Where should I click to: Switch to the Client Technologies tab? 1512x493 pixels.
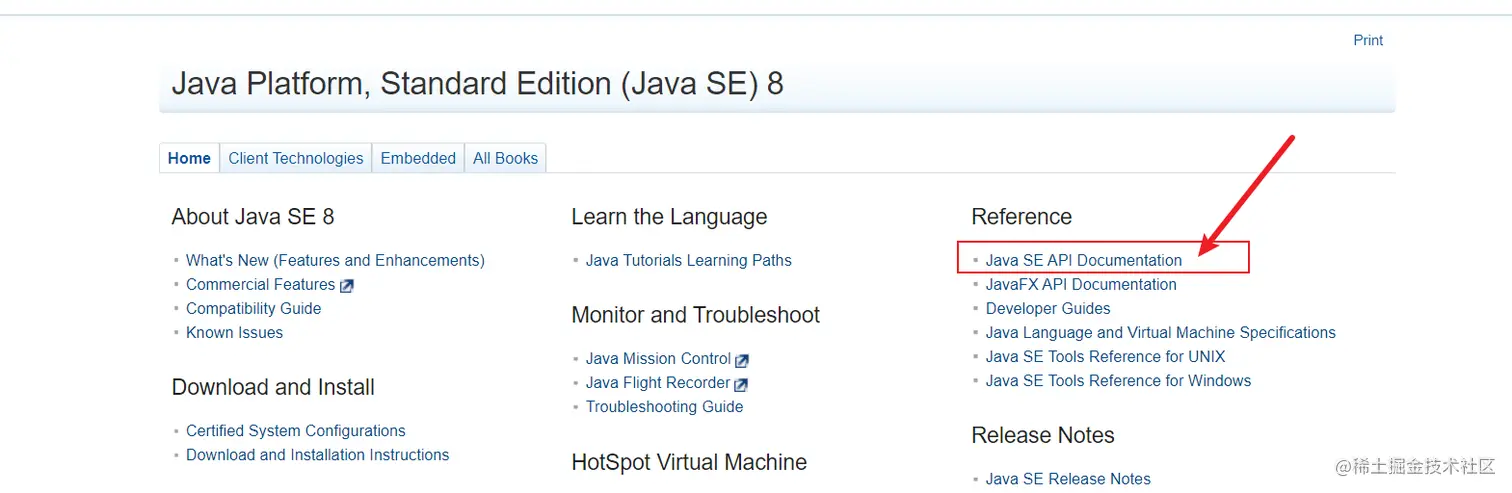(296, 158)
